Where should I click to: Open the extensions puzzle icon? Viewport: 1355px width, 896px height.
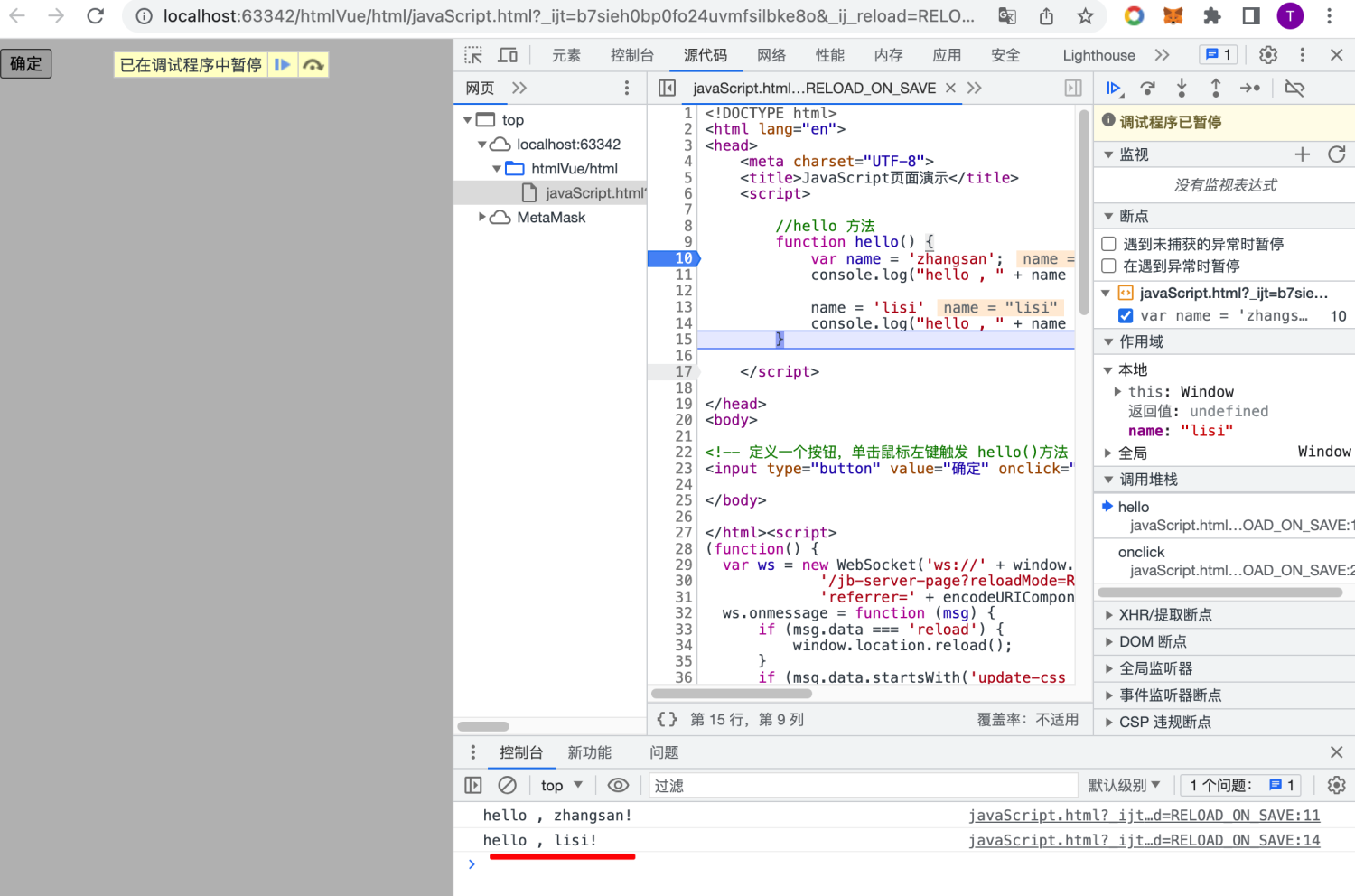1212,15
